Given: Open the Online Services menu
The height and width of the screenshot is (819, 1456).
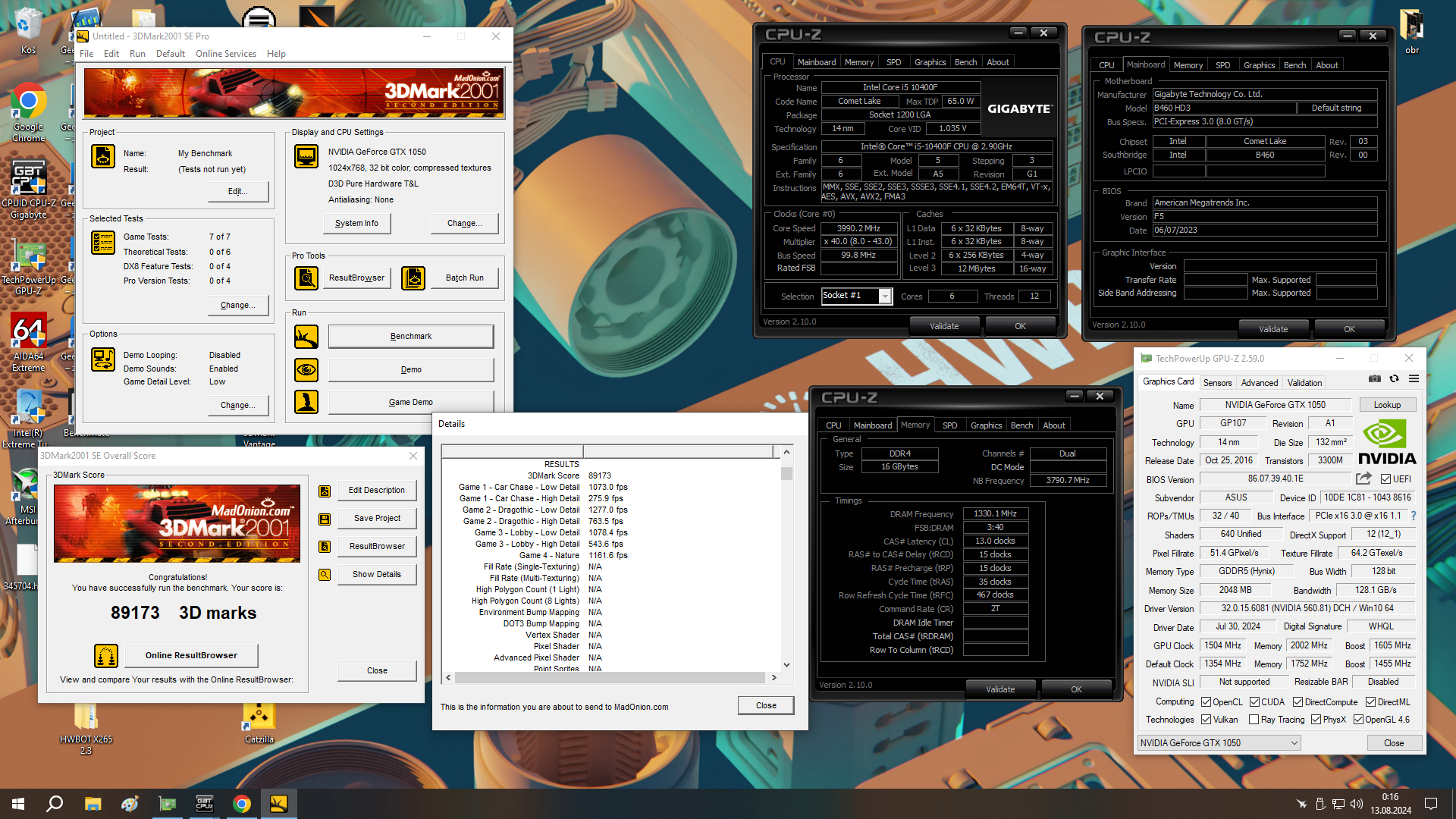Looking at the screenshot, I should pyautogui.click(x=225, y=54).
